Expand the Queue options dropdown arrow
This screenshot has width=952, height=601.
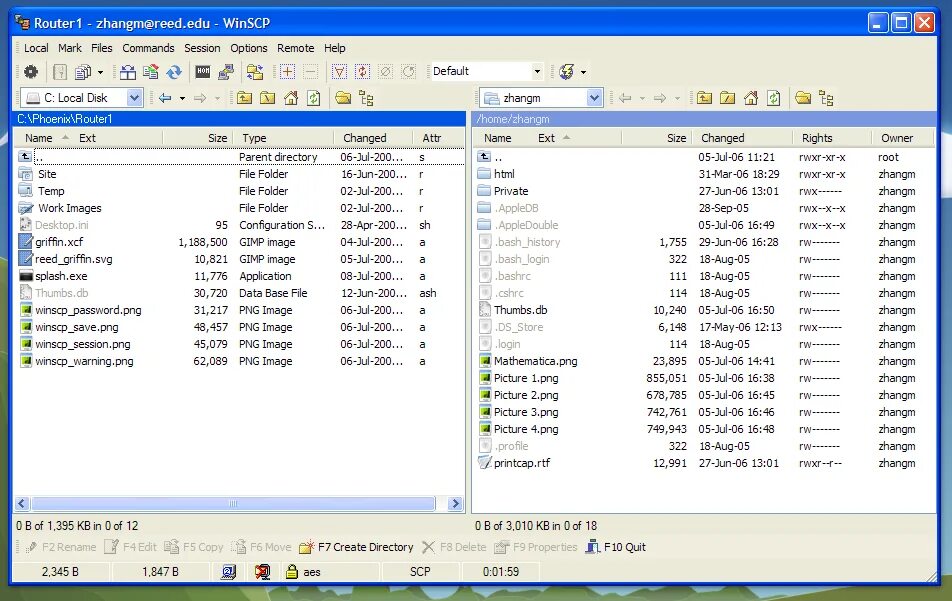point(100,72)
